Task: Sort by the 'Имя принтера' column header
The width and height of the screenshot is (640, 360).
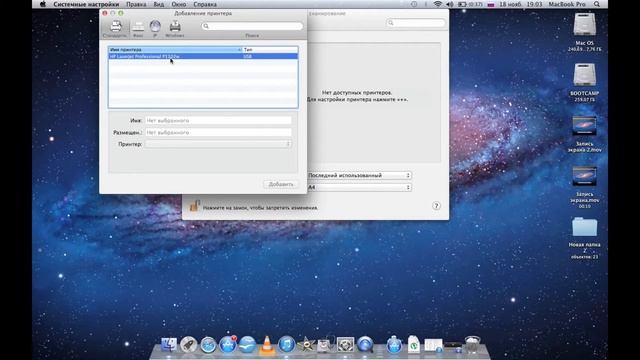Action: [x=175, y=49]
